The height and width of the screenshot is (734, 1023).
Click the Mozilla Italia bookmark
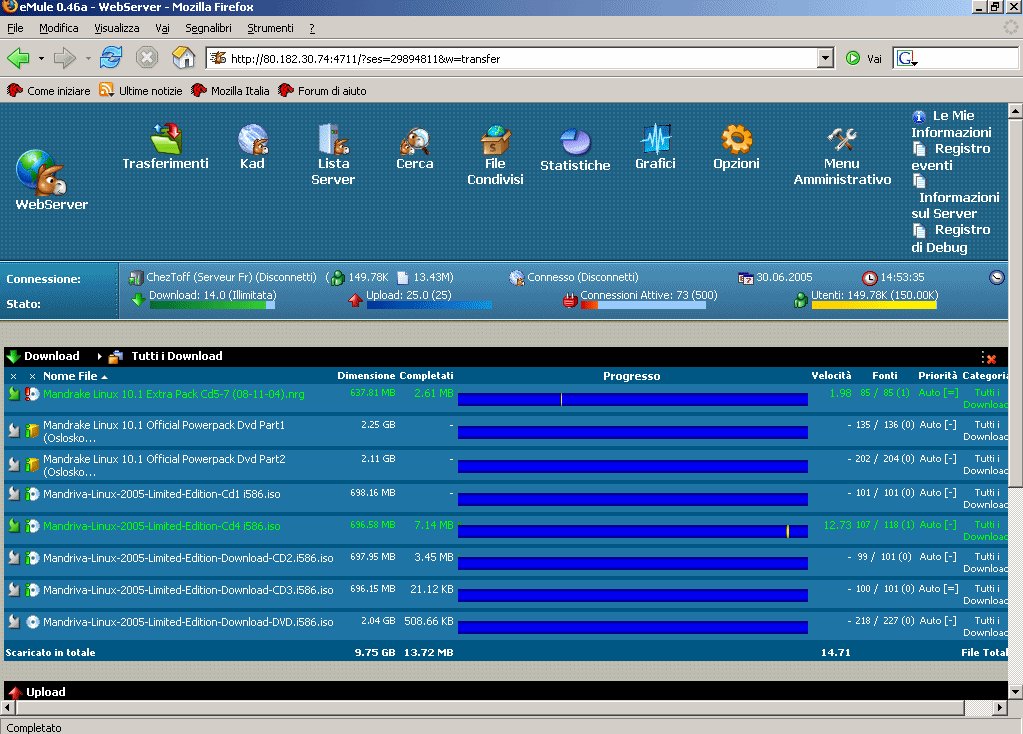tap(230, 91)
